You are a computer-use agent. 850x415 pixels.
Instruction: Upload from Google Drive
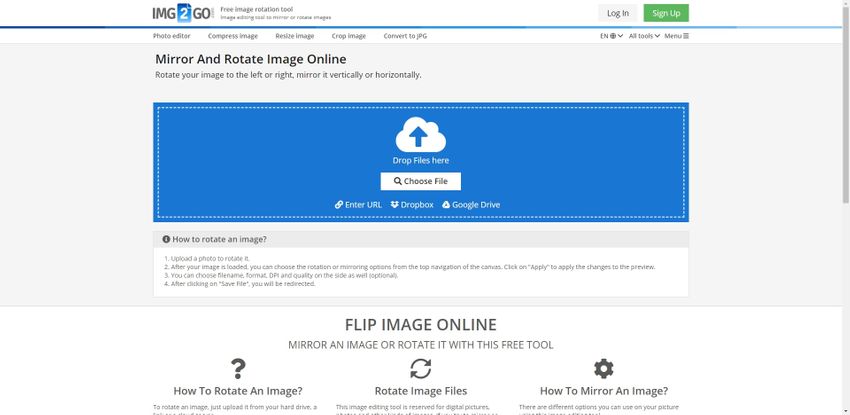pos(471,205)
